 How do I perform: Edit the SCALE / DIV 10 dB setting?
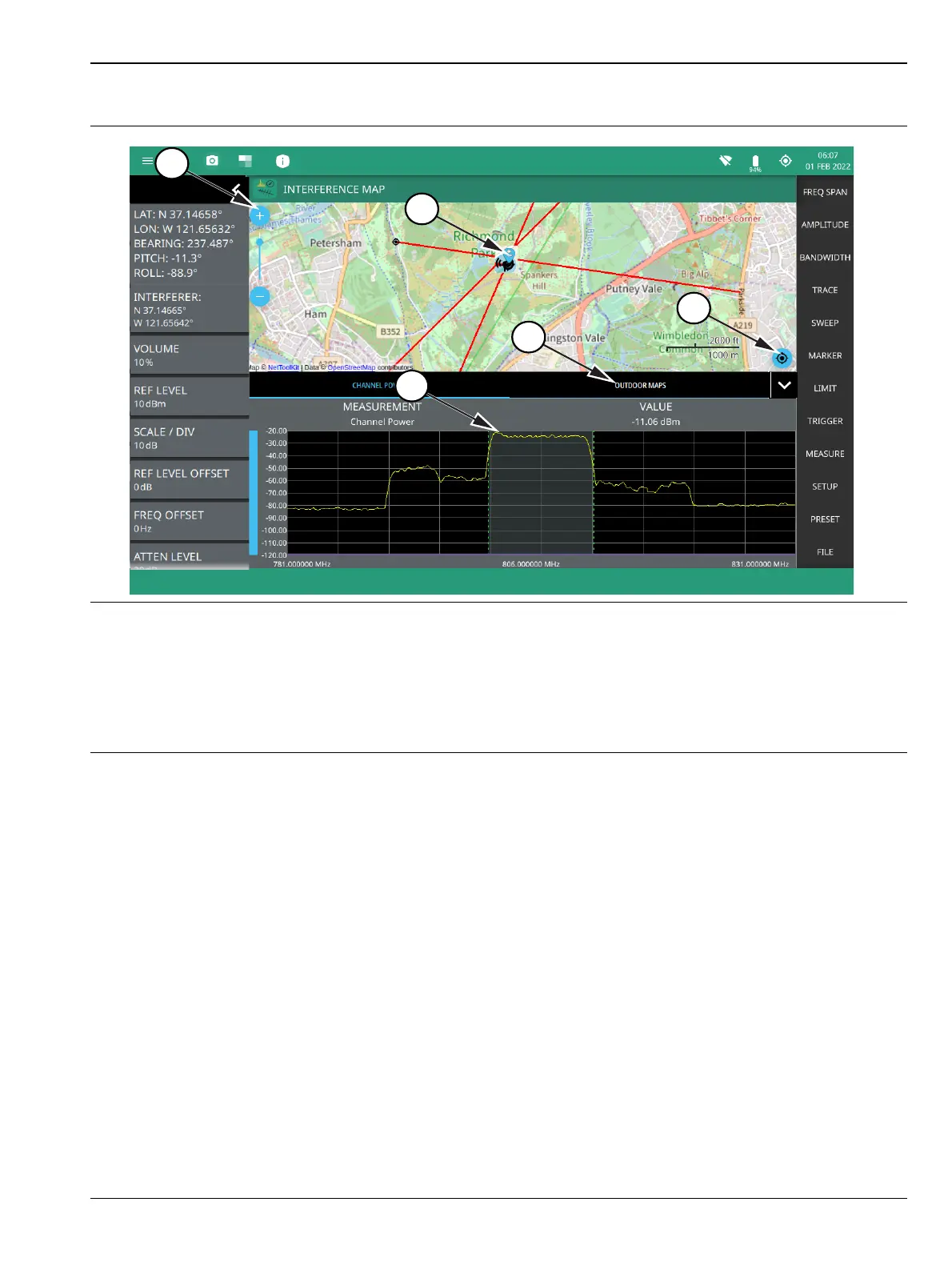(x=190, y=438)
